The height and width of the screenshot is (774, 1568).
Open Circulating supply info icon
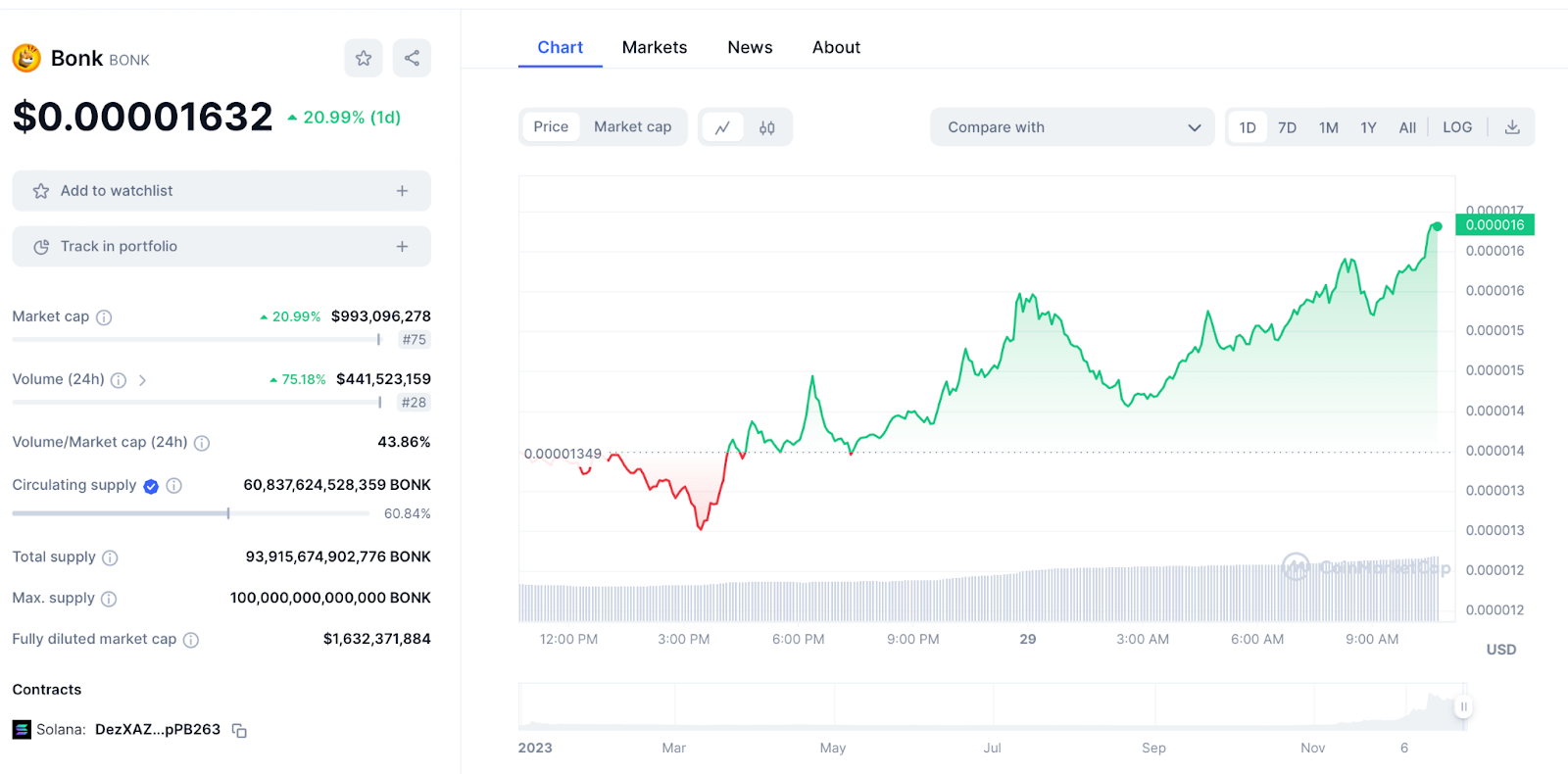point(174,486)
